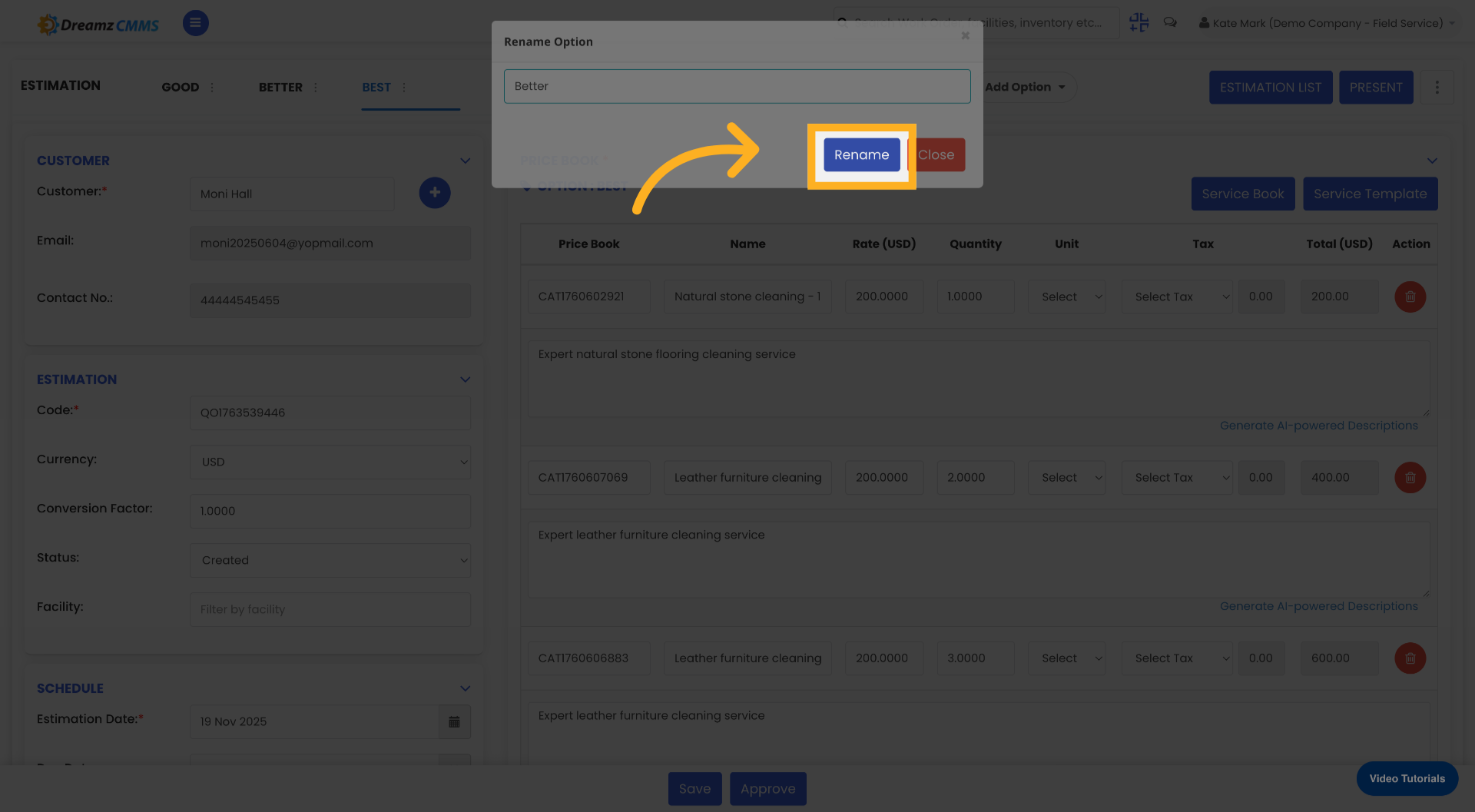This screenshot has width=1475, height=812.
Task: Switch to the BETTER option tab
Action: point(280,88)
